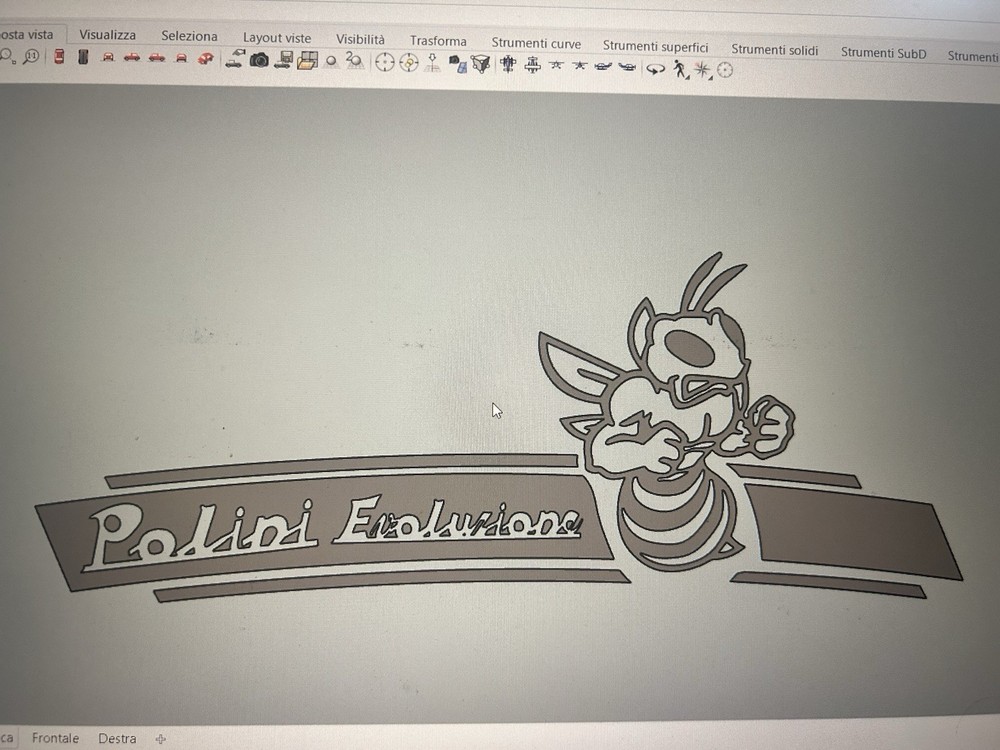Click the rotate view circular arrow icon
This screenshot has width=1000, height=750.
[655, 69]
